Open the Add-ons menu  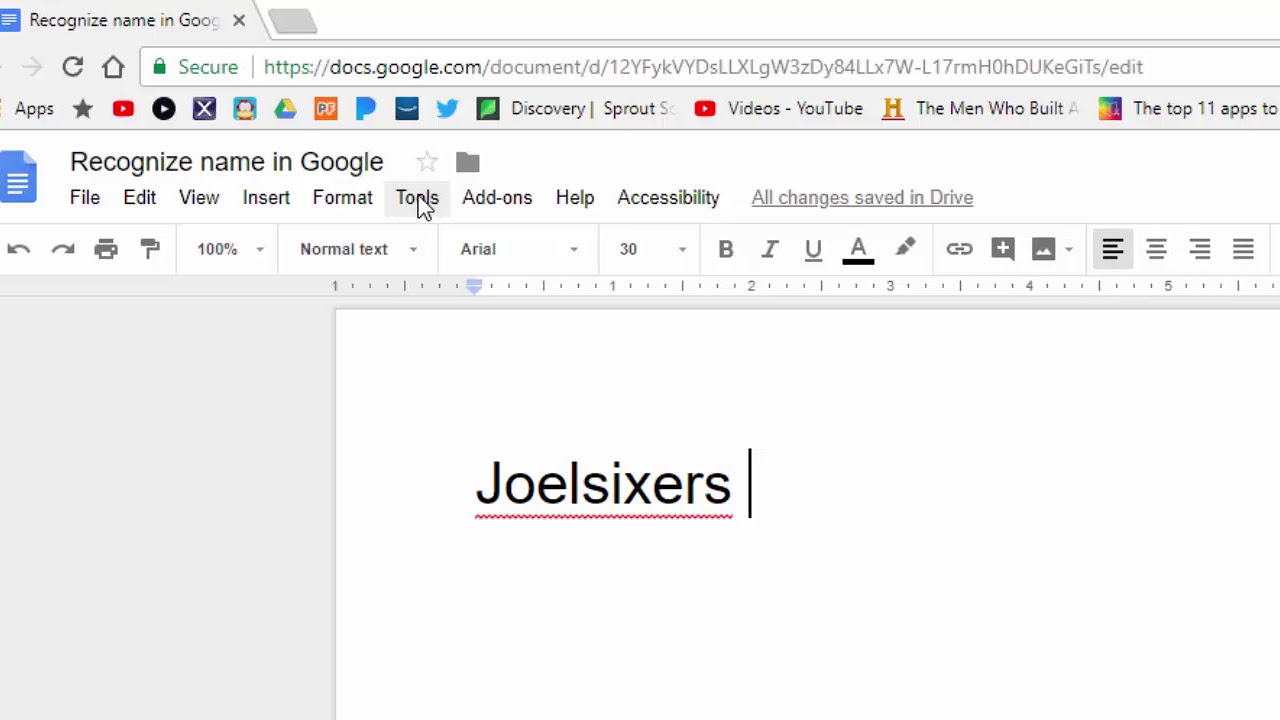497,198
